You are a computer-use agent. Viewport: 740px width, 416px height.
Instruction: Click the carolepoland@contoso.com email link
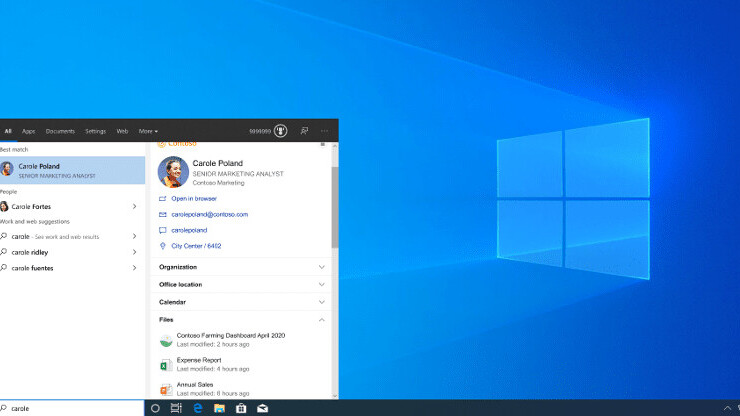209,214
